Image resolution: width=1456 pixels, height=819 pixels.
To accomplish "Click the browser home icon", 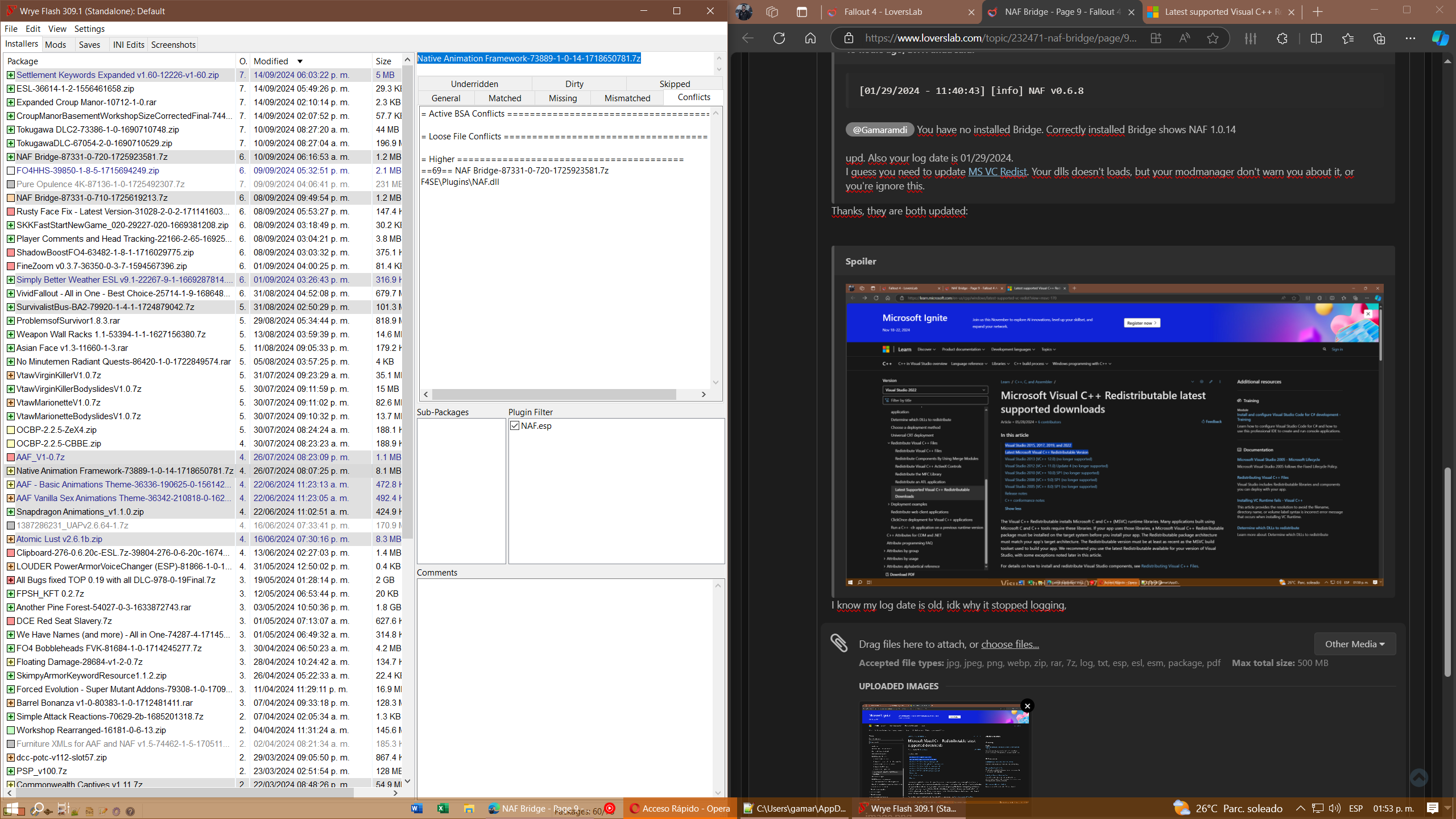I will [810, 38].
